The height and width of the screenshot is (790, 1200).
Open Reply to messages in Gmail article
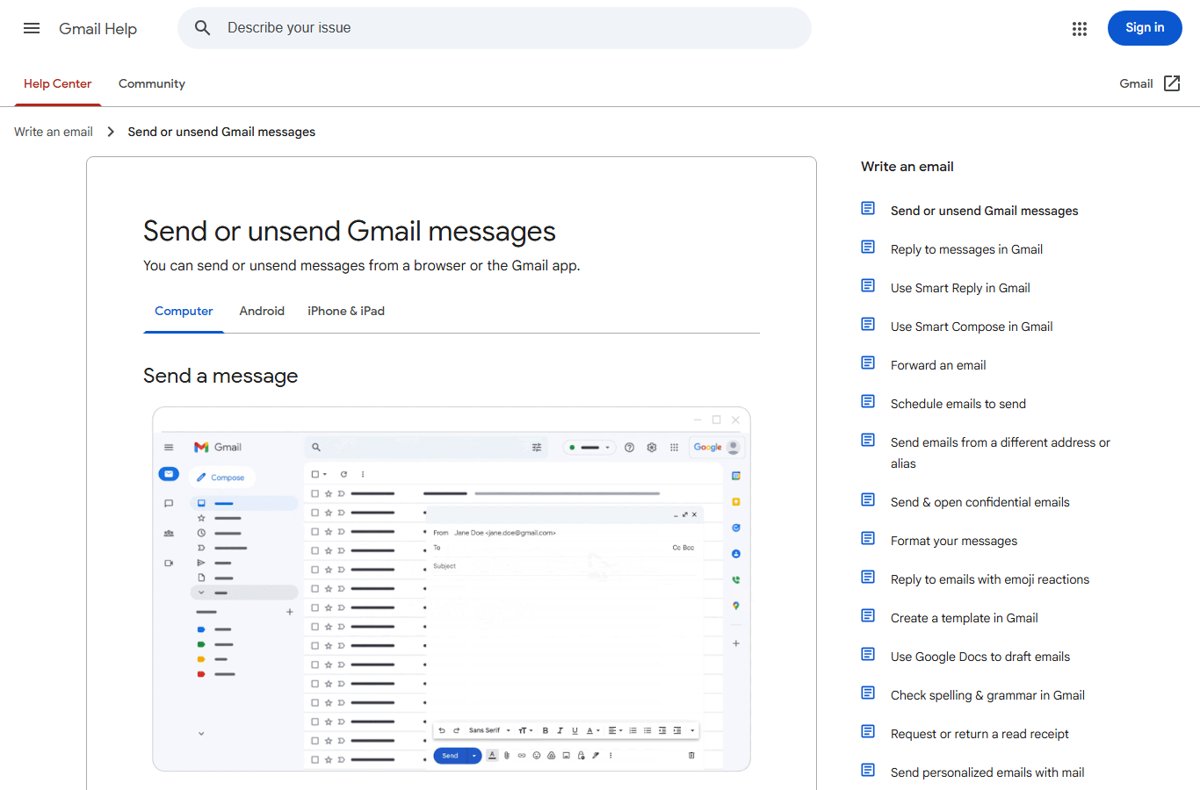coord(966,249)
